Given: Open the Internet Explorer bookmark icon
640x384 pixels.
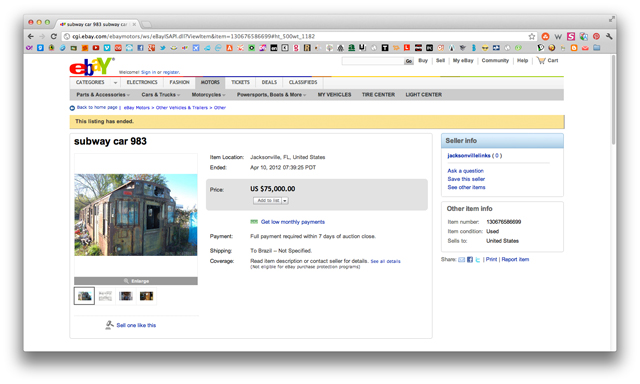Looking at the screenshot, I should click(x=218, y=48).
